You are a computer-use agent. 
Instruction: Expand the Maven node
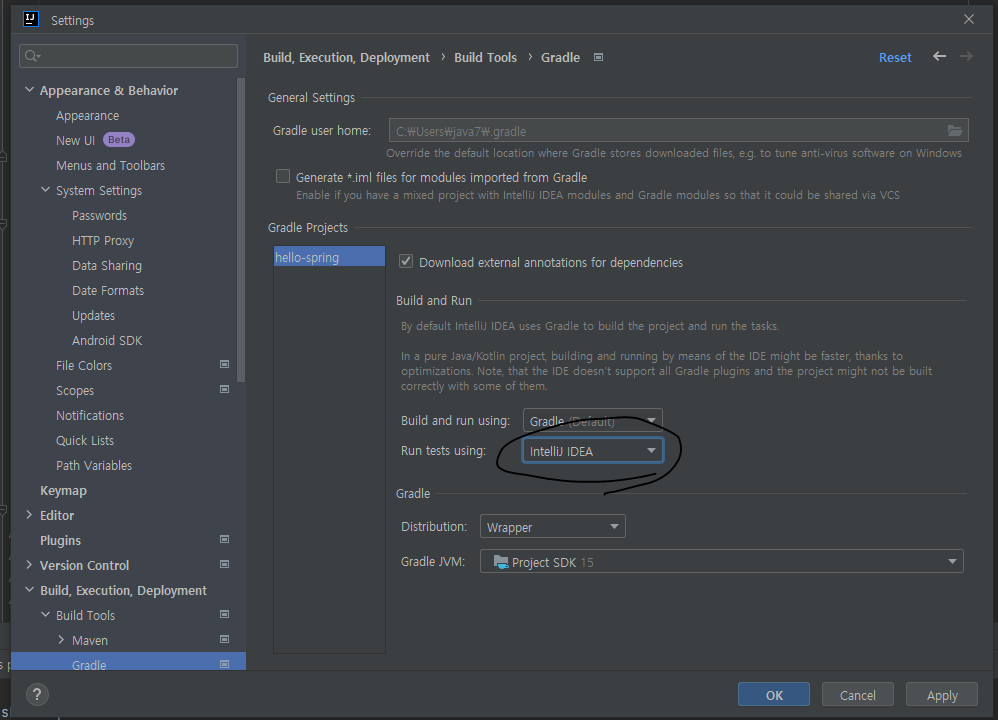[61, 640]
